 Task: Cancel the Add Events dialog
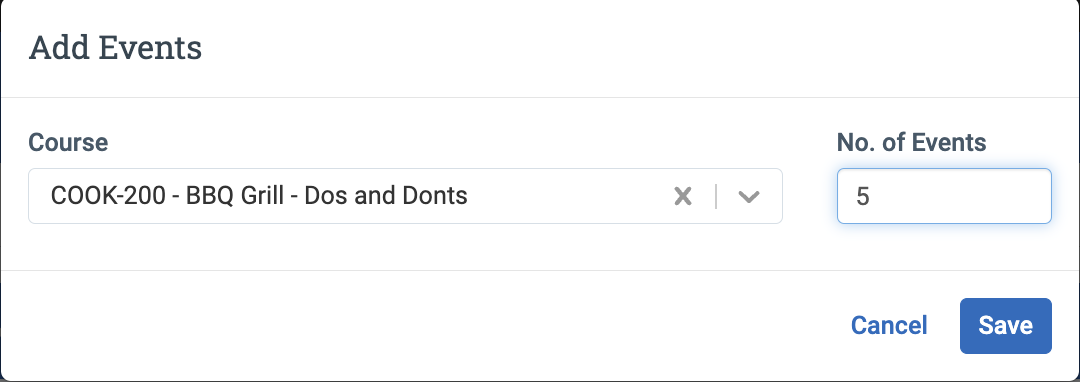(889, 326)
